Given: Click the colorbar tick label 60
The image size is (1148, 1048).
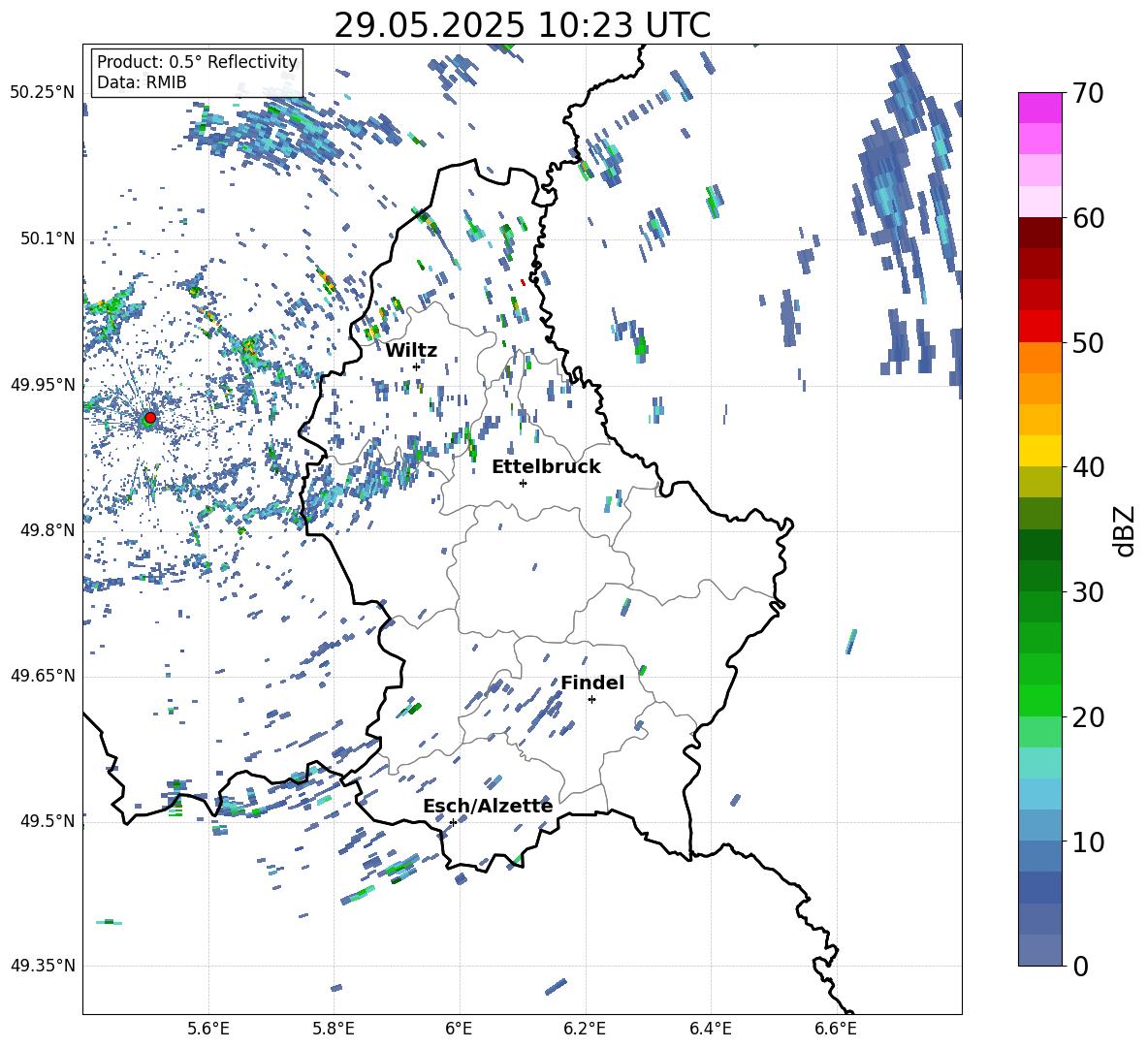Looking at the screenshot, I should point(1089,218).
